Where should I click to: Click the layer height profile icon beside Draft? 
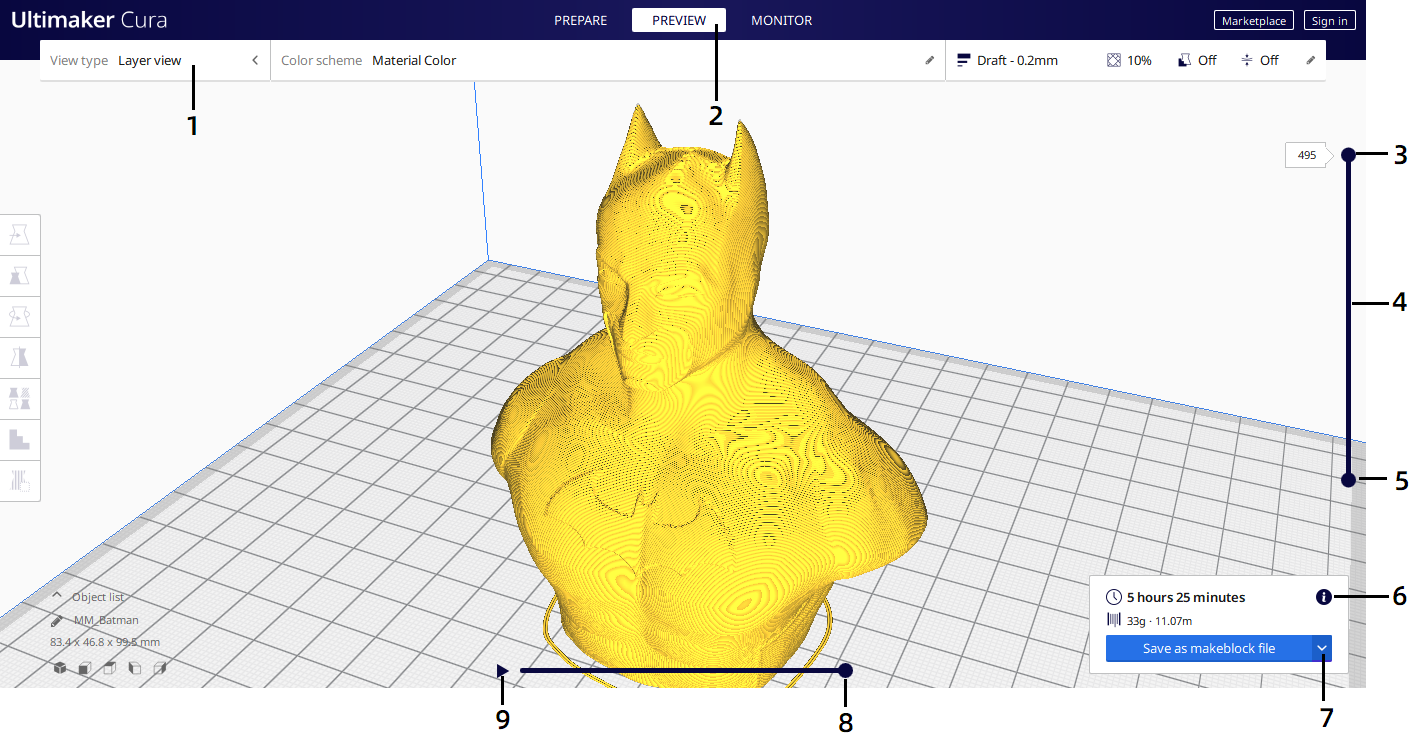point(964,60)
